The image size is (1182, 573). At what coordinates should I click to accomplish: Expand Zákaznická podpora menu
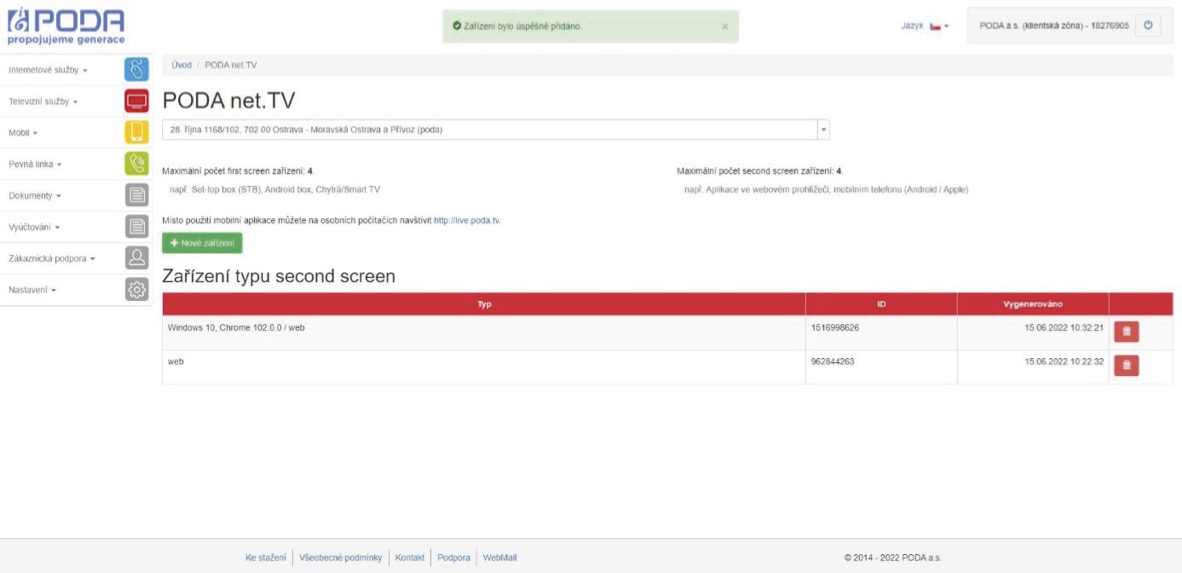[51, 259]
